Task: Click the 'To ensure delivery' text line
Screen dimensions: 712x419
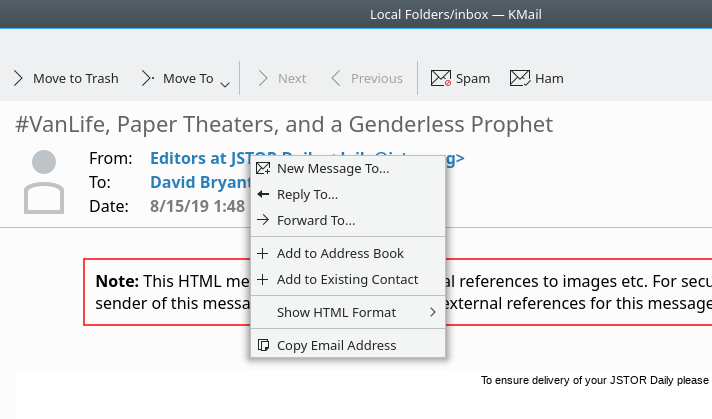Action: 595,380
